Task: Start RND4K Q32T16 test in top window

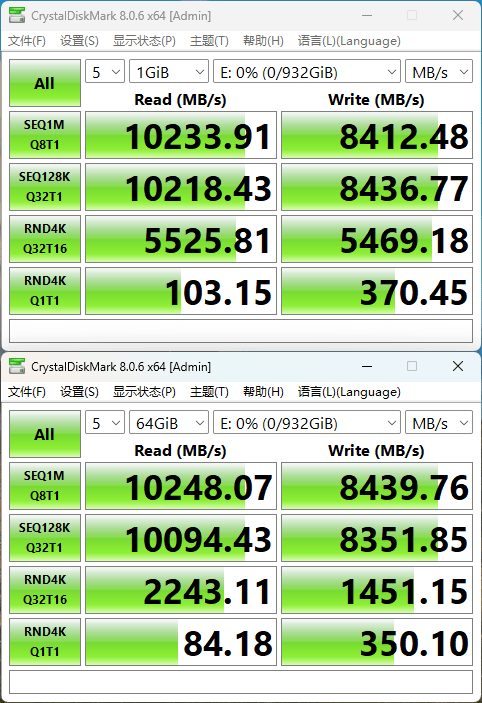Action: (x=45, y=239)
